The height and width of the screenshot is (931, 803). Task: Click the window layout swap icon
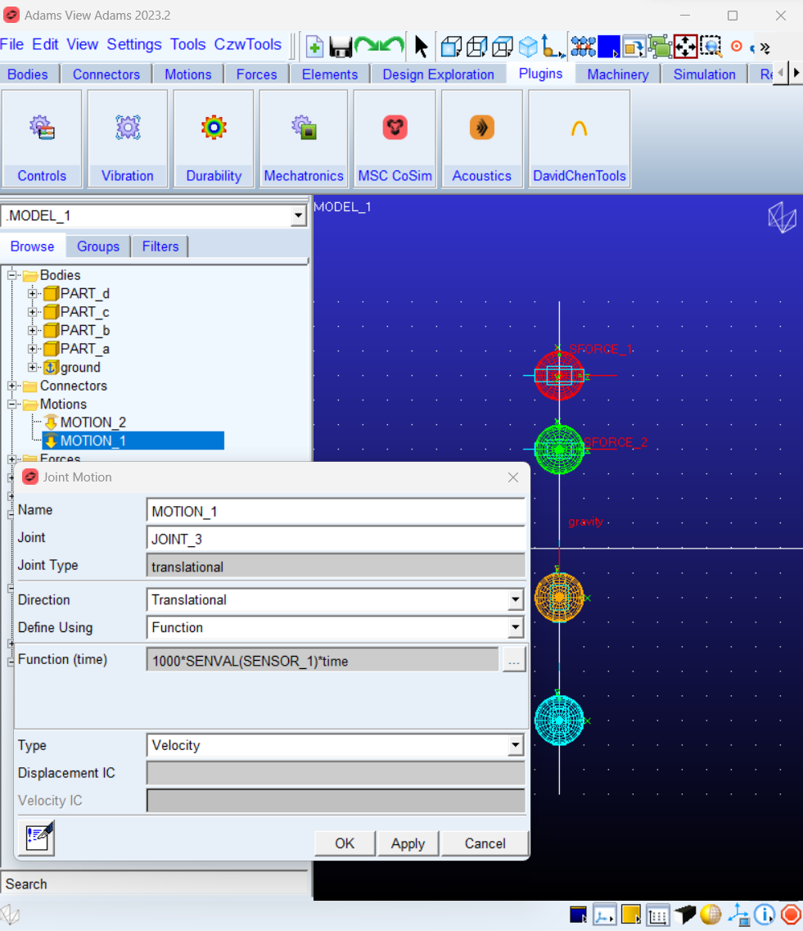coord(634,46)
